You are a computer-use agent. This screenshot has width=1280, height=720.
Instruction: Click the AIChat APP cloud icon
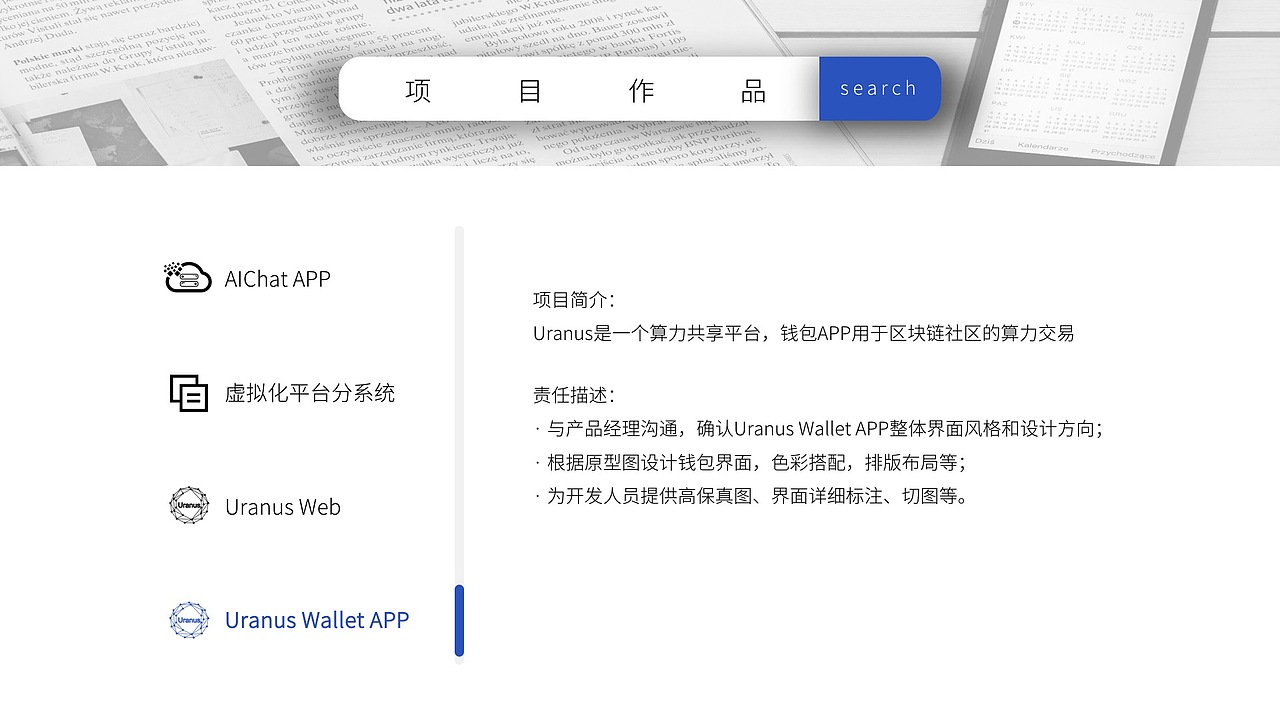(188, 277)
